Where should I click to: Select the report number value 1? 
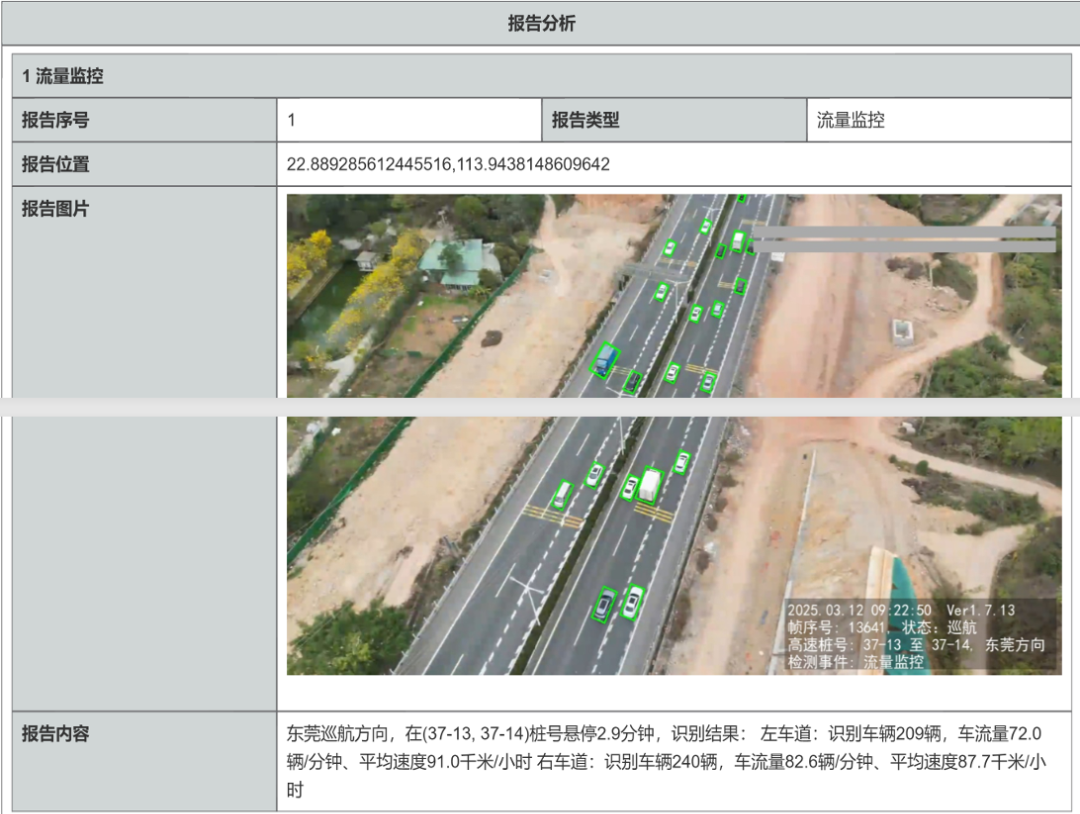[x=292, y=120]
